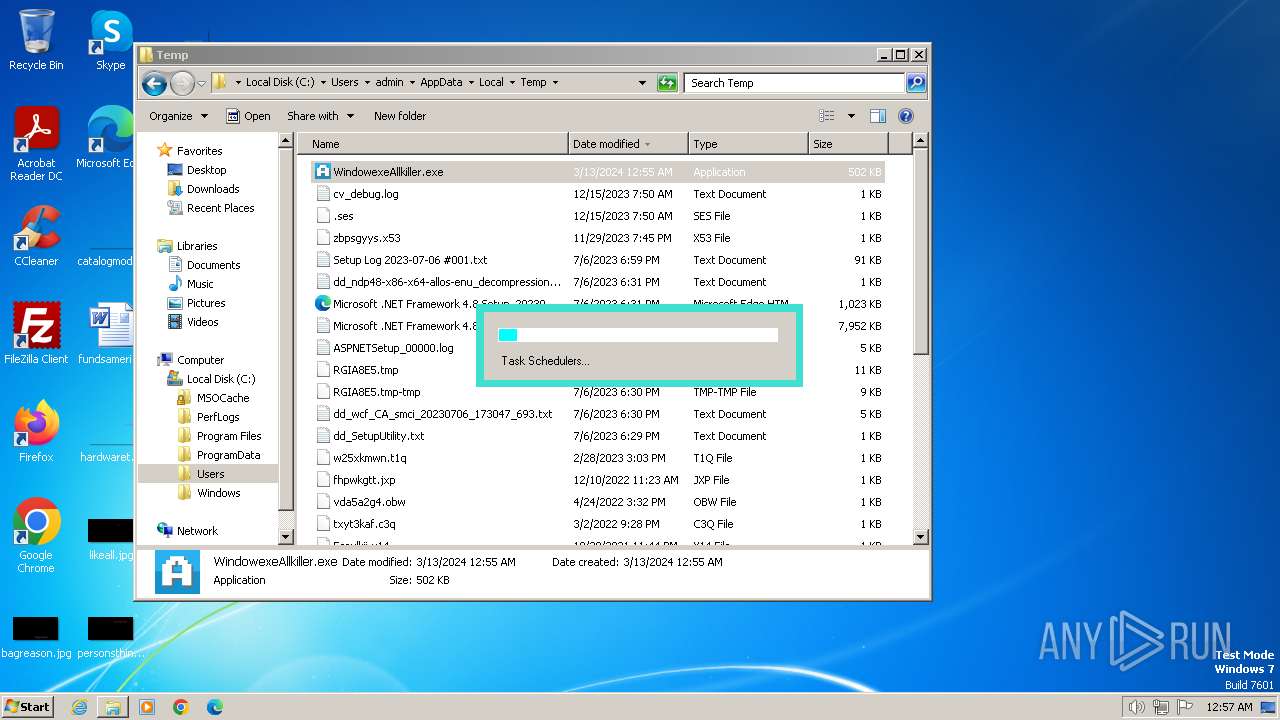Select Music library
The width and height of the screenshot is (1280, 720).
(x=200, y=284)
